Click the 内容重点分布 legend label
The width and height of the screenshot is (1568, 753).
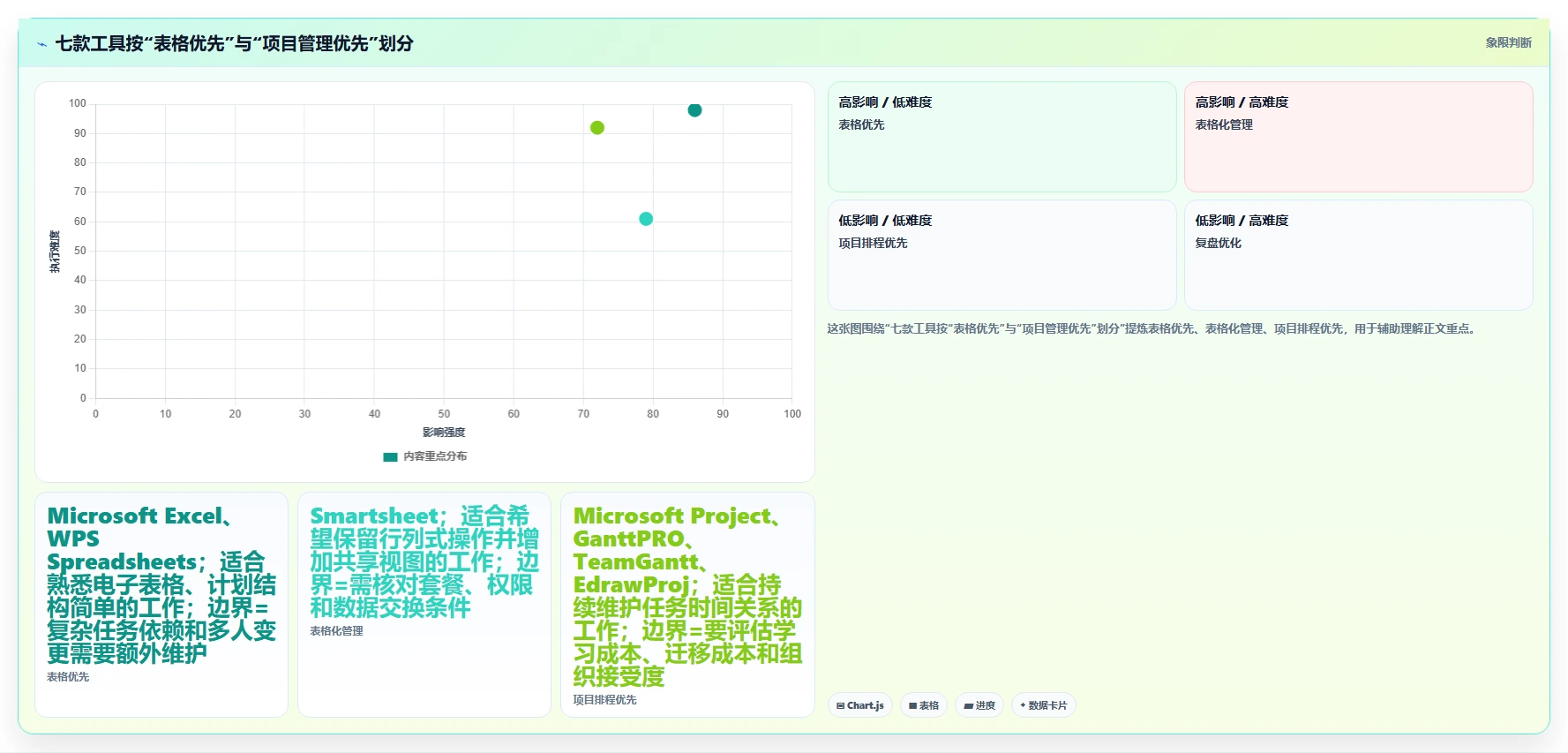tap(435, 456)
